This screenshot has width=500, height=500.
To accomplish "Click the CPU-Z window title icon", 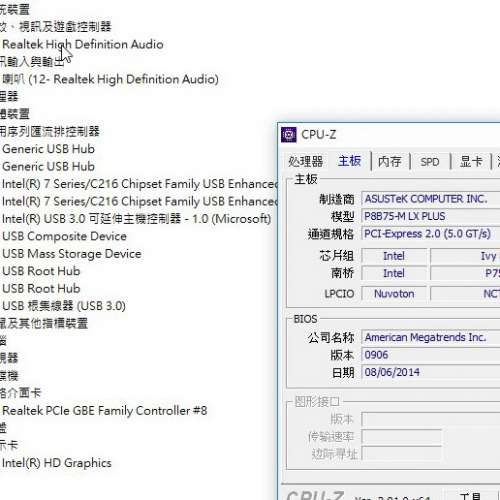I will pyautogui.click(x=289, y=135).
